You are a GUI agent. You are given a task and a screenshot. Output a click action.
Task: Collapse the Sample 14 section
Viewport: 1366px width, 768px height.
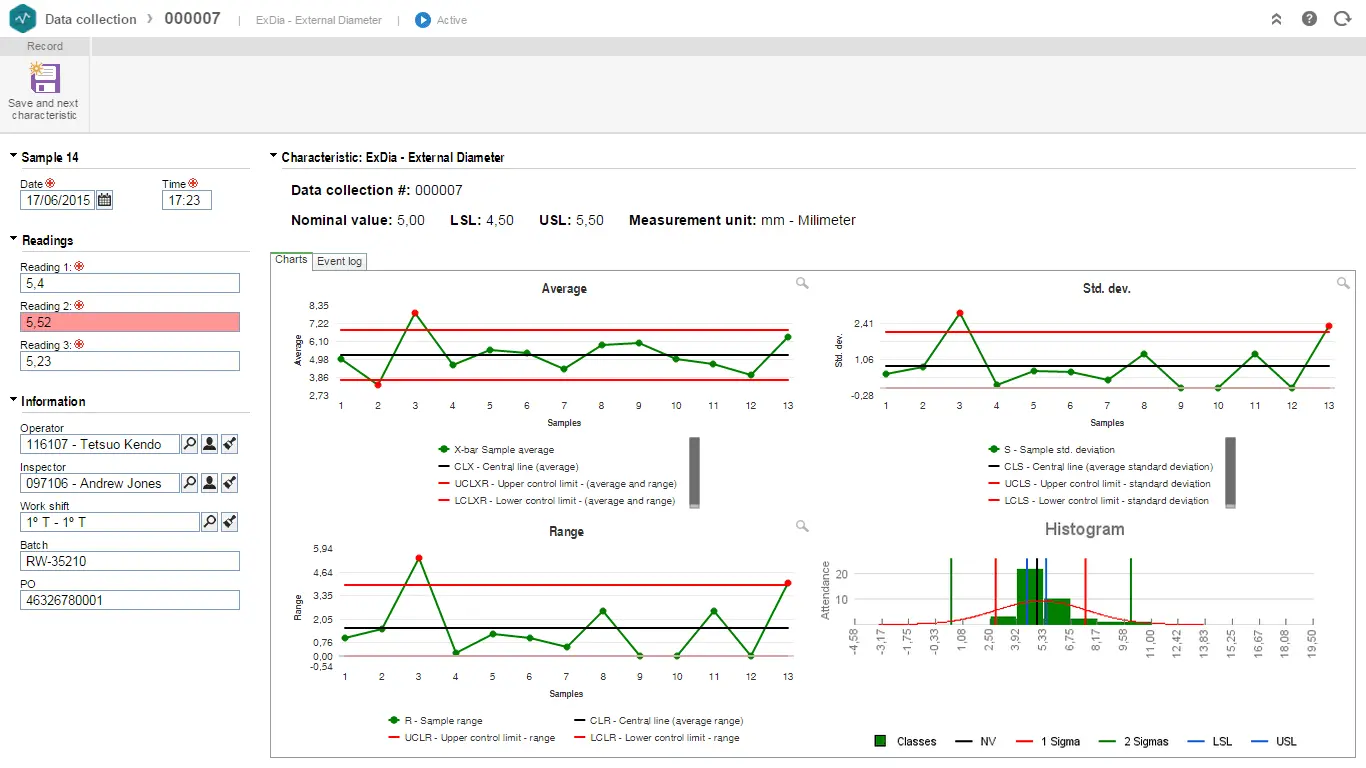coord(14,157)
